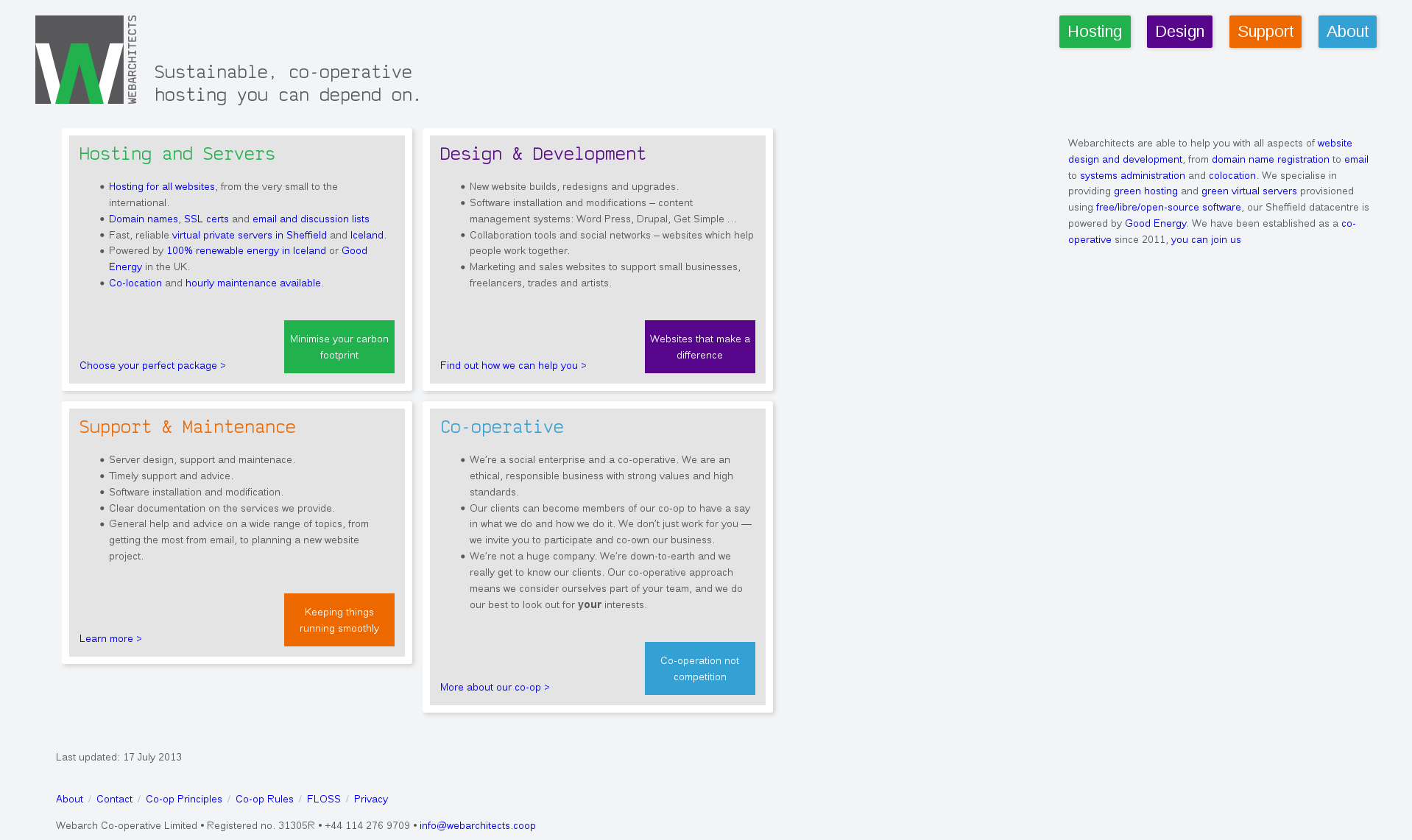
Task: Click 'Learn more' under Support & Maintenance
Action: pos(110,639)
